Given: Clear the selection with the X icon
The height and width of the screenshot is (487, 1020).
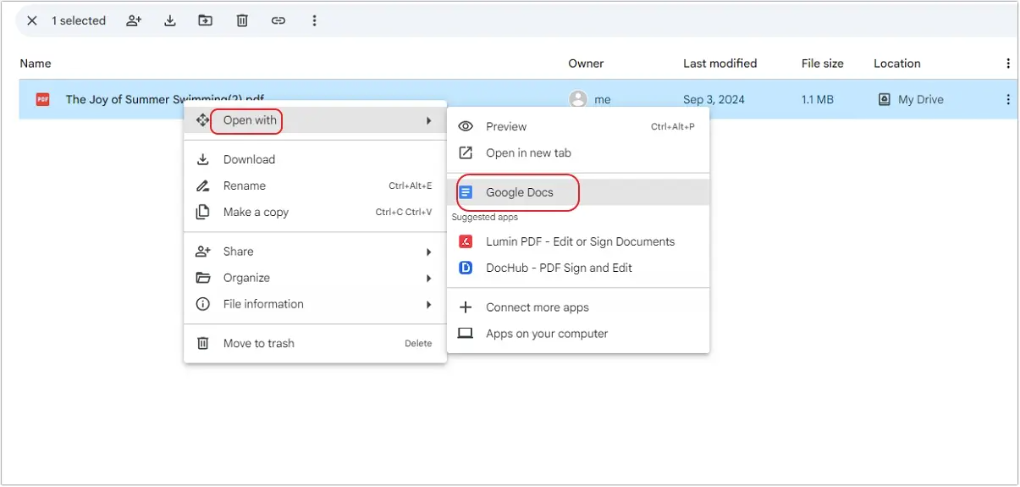Looking at the screenshot, I should [32, 21].
